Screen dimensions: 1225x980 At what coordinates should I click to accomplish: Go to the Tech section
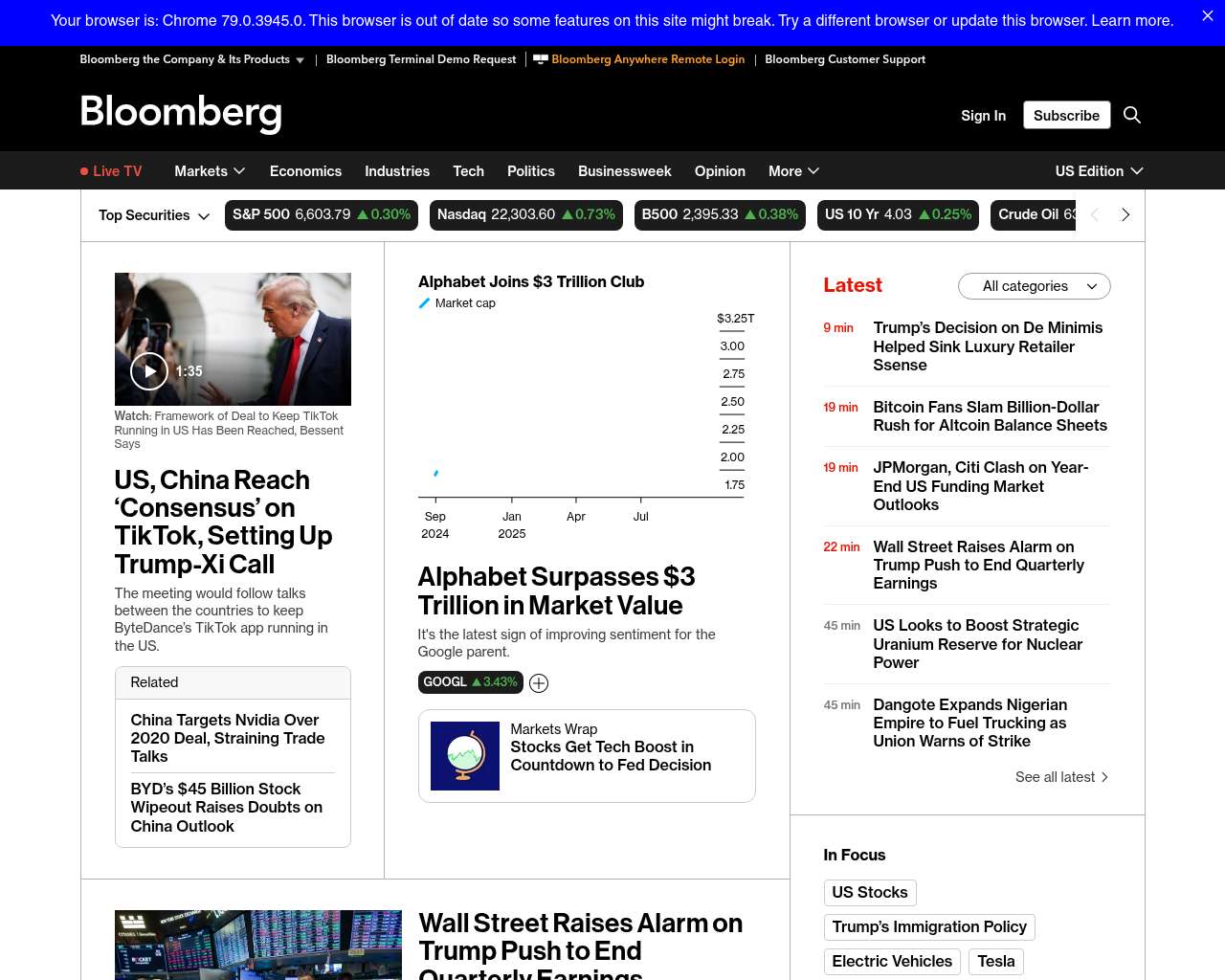click(468, 171)
